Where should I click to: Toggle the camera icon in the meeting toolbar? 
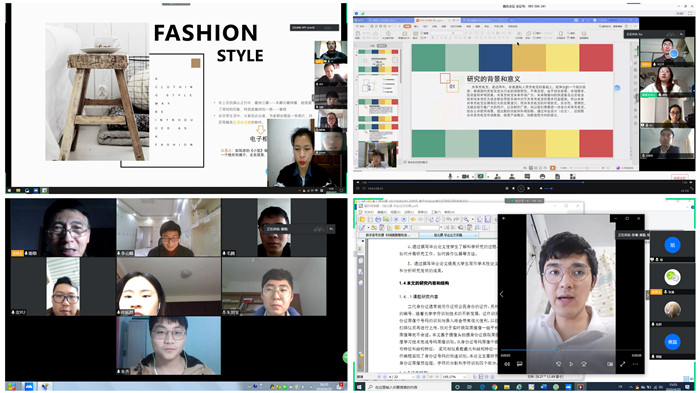(465, 177)
